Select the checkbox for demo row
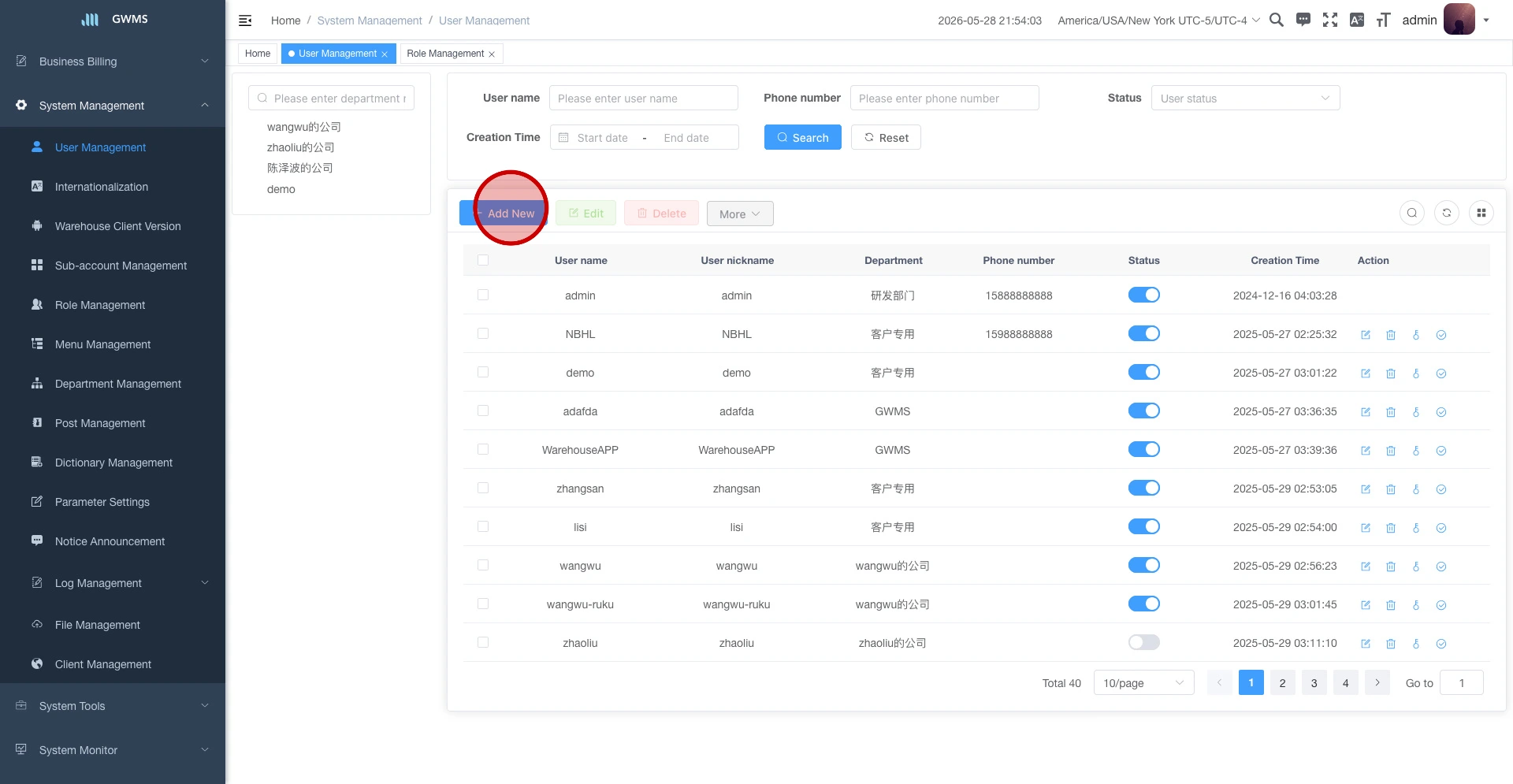 click(483, 372)
